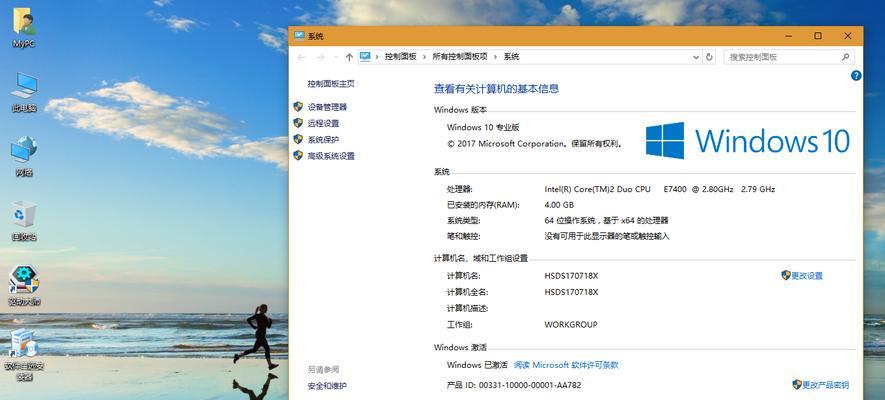Click the forward arrow in the address bar
Image resolution: width=885 pixels, height=400 pixels.
coord(321,57)
